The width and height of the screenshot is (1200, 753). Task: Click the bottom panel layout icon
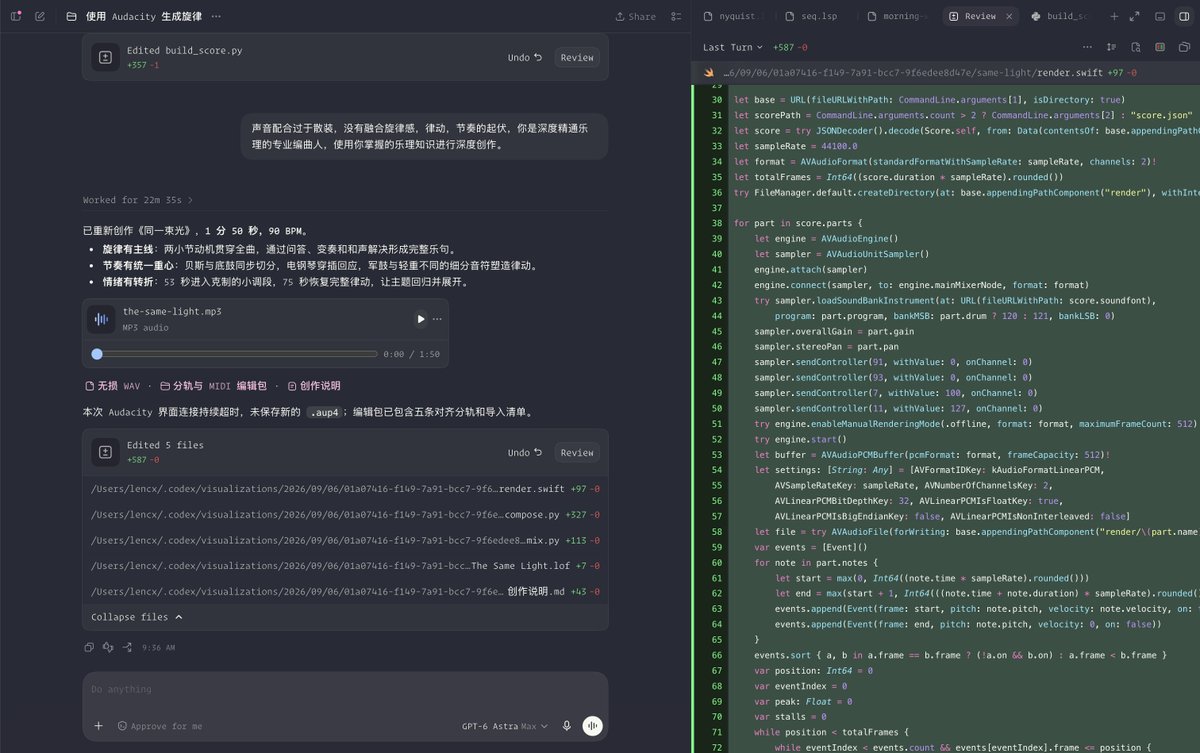coord(1160,16)
